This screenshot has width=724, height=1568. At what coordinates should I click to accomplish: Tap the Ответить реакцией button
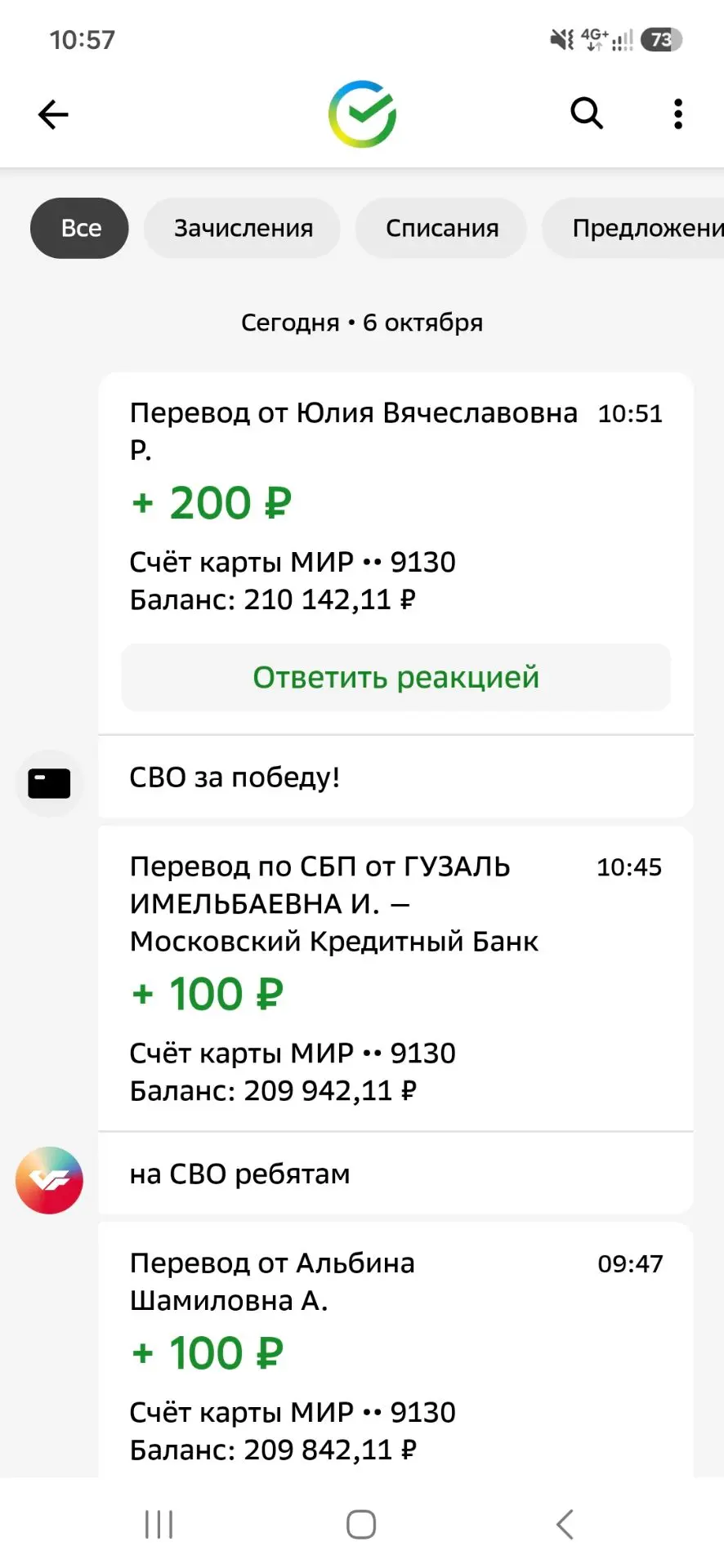[x=396, y=677]
